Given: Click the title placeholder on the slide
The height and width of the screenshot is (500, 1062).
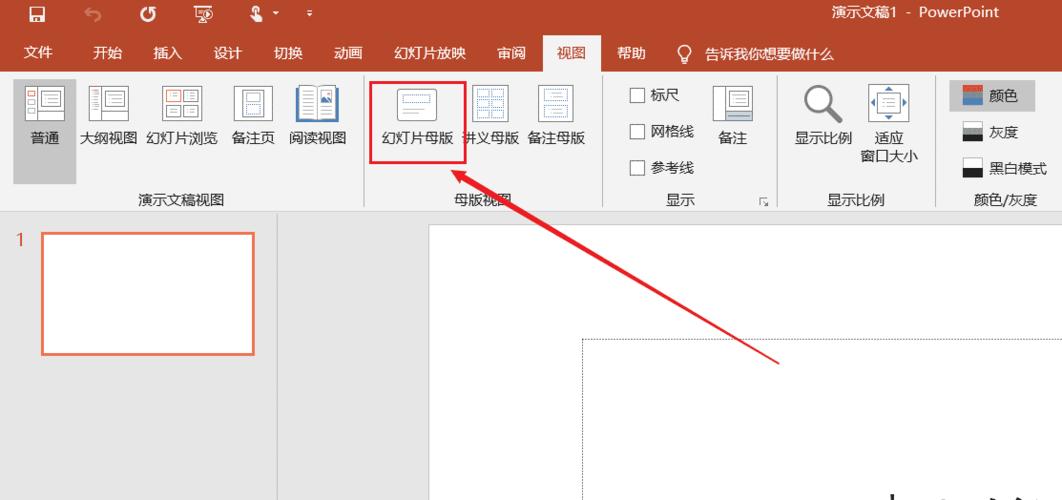Looking at the screenshot, I should click(x=822, y=419).
